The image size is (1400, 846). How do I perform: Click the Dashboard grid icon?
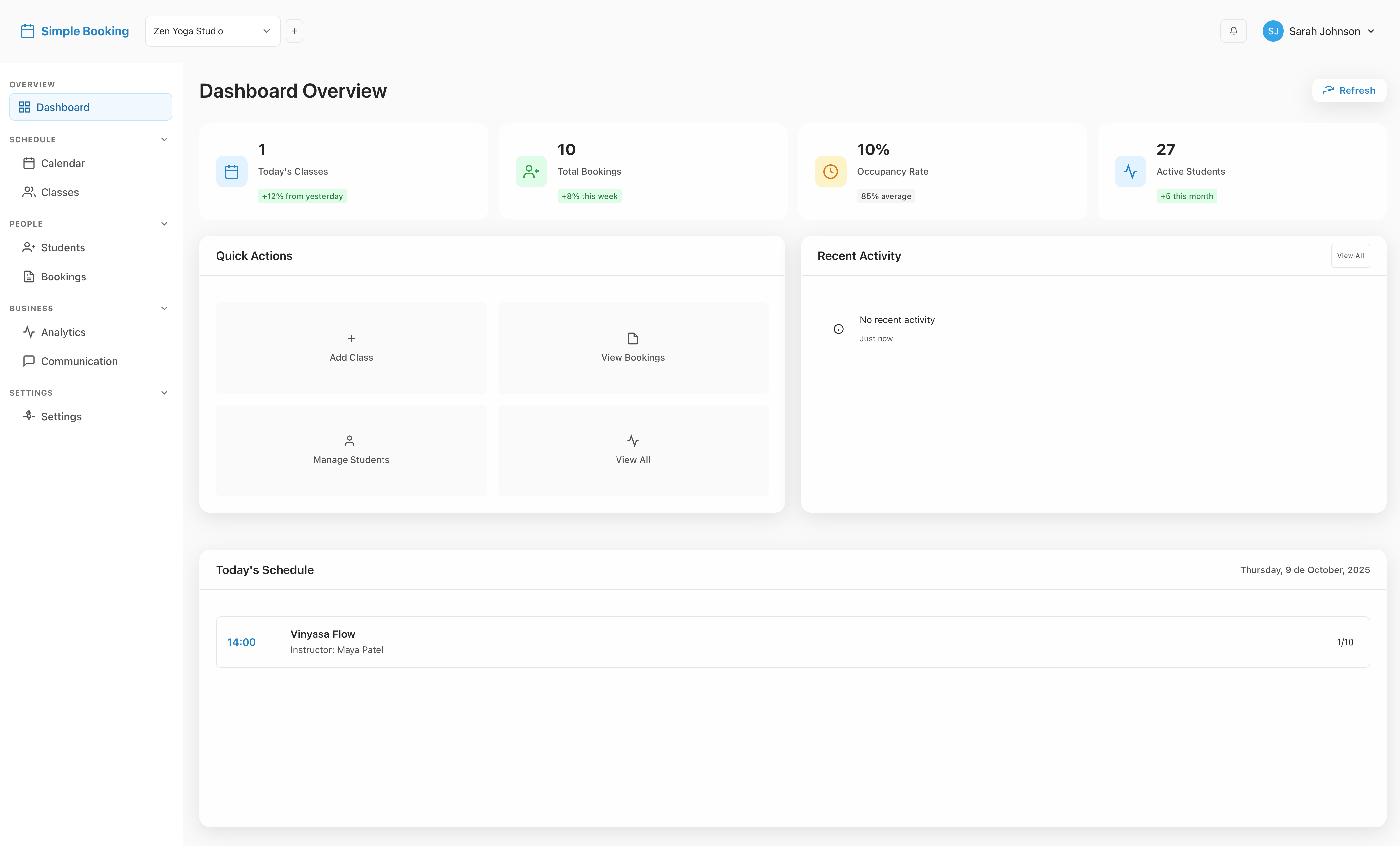[x=24, y=107]
